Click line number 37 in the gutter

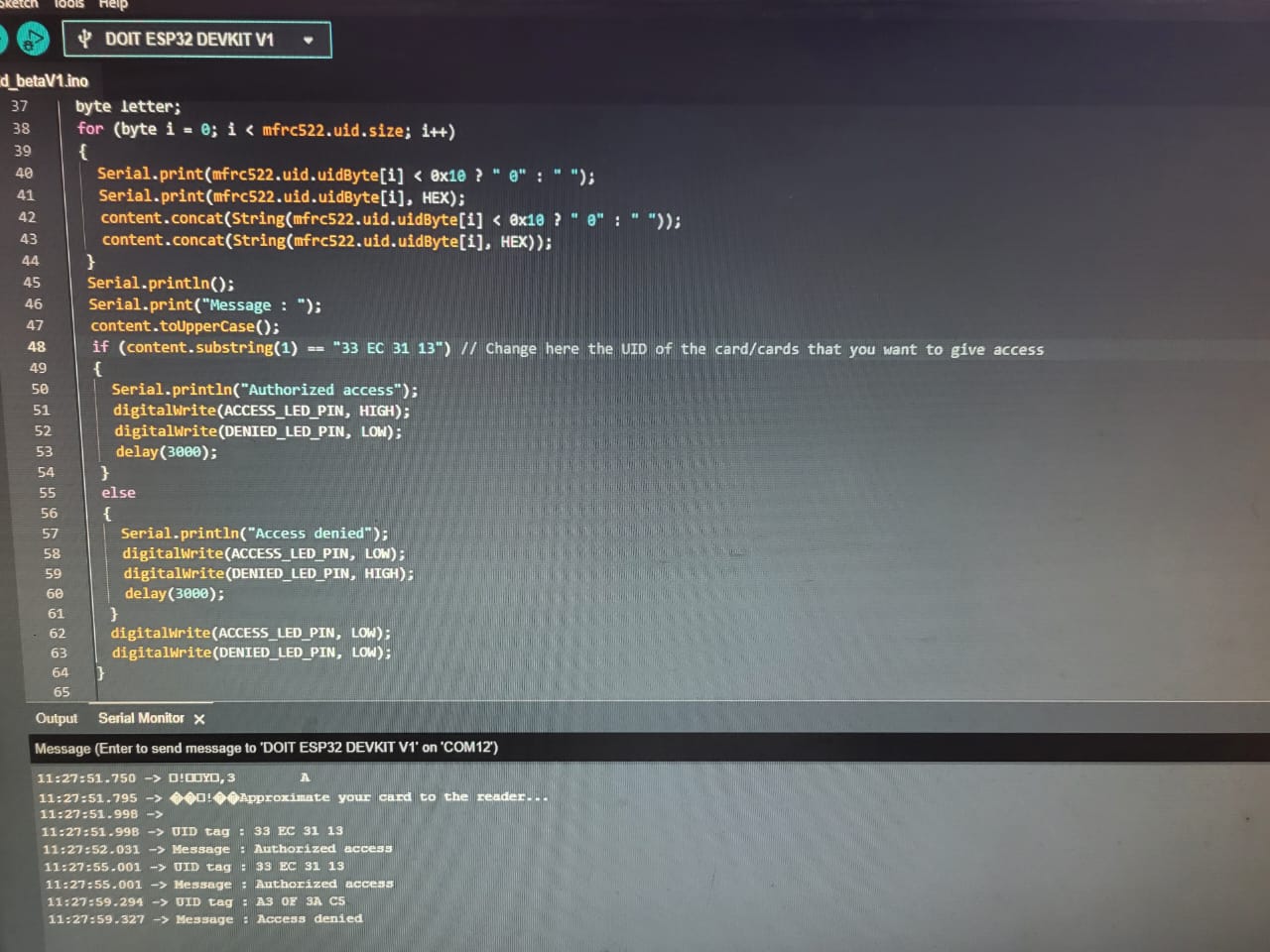pos(20,106)
